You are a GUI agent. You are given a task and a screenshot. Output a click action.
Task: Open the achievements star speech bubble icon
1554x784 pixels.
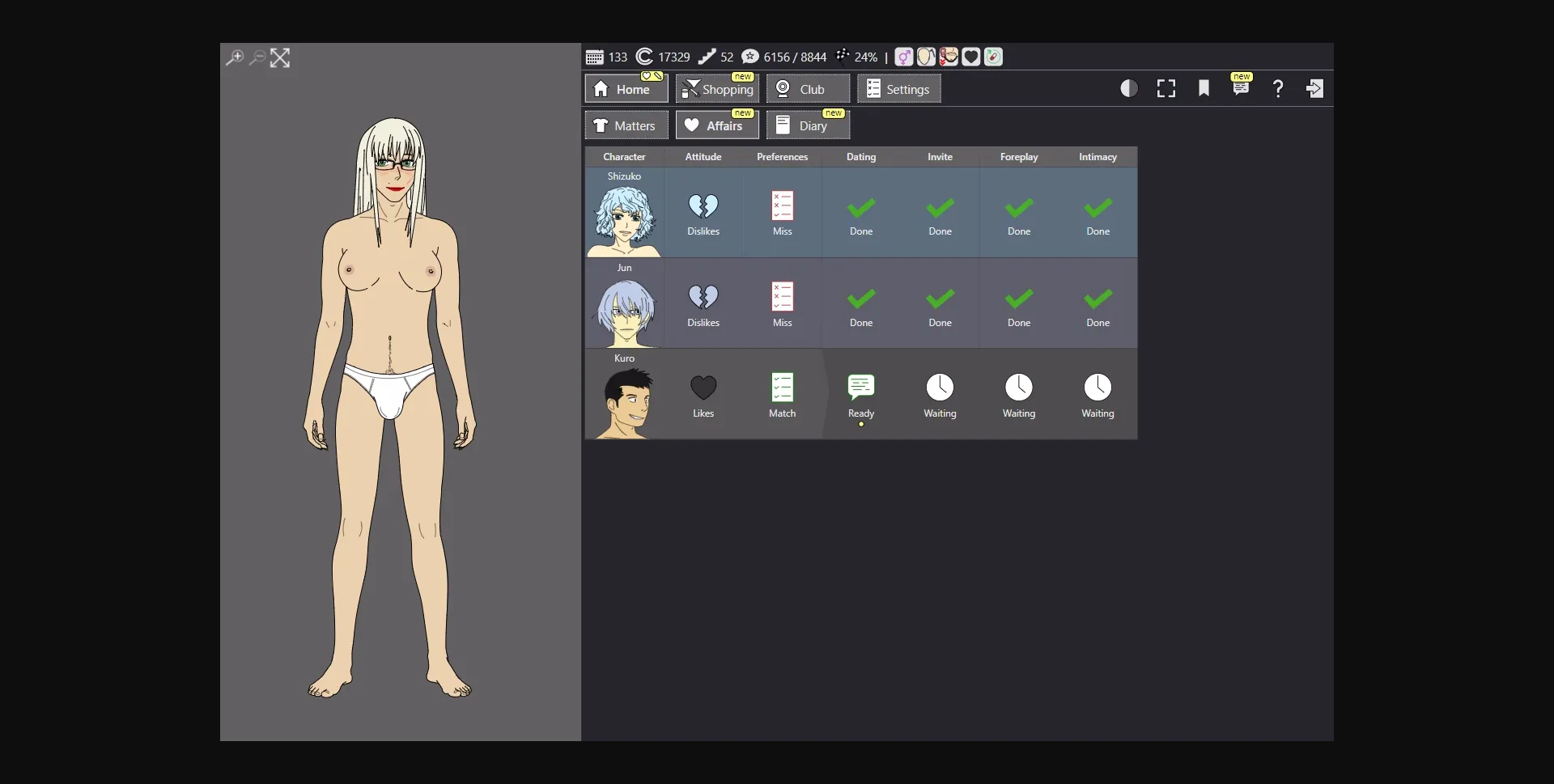pos(750,57)
